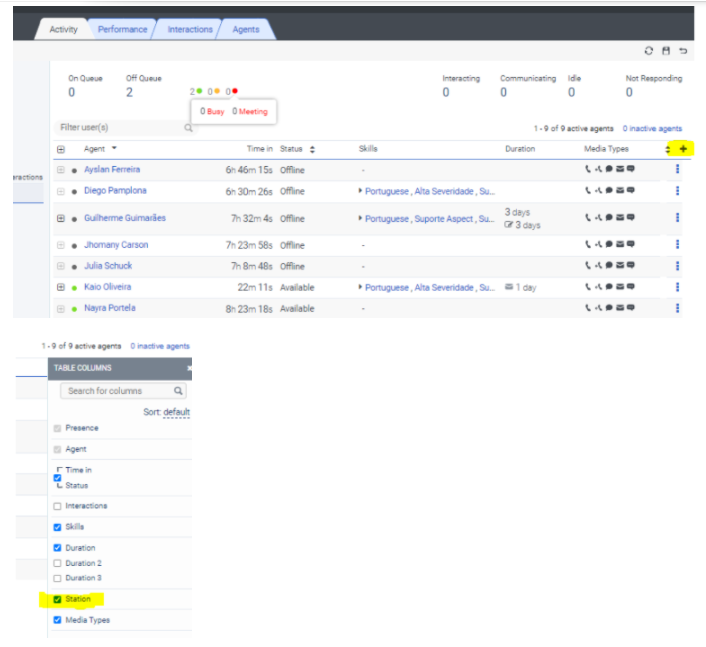Click the message icon in Nayra Portela row
706x647 pixels.
pyautogui.click(x=631, y=308)
